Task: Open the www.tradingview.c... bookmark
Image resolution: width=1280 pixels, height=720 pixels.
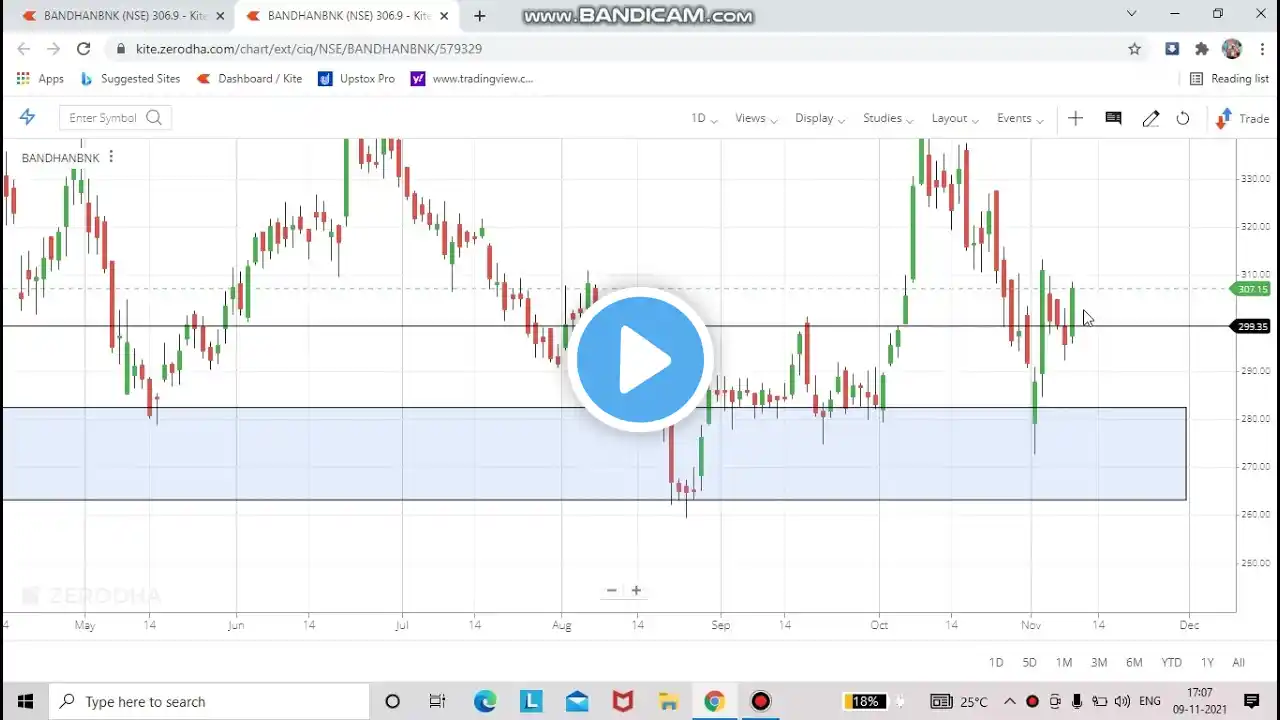Action: point(473,78)
